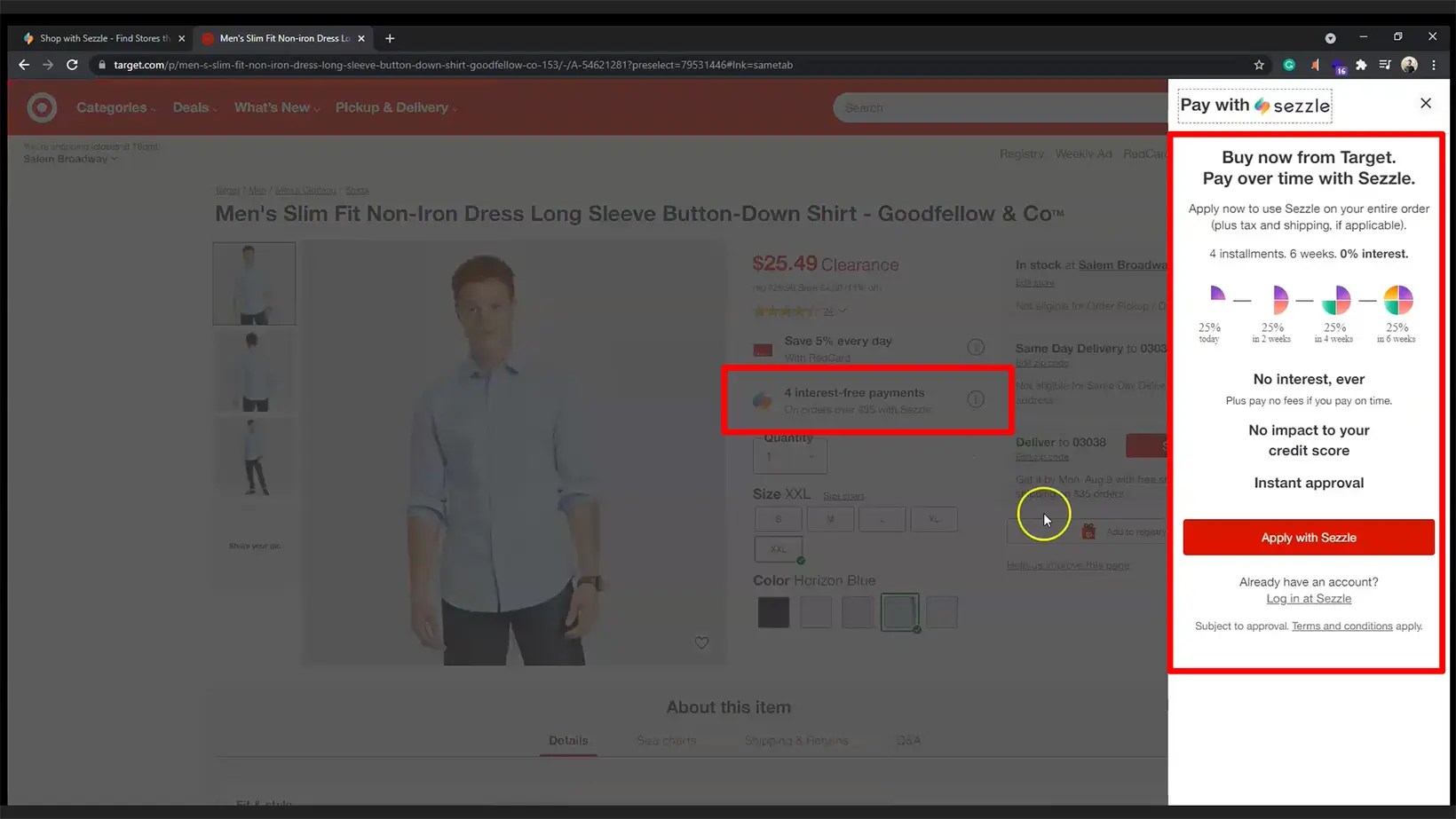Click the browser forward arrow

click(48, 65)
